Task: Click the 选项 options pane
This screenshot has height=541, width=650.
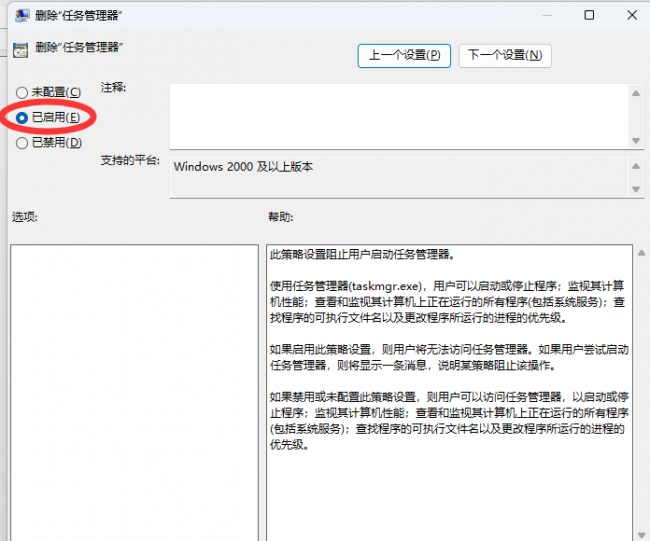Action: click(x=134, y=392)
